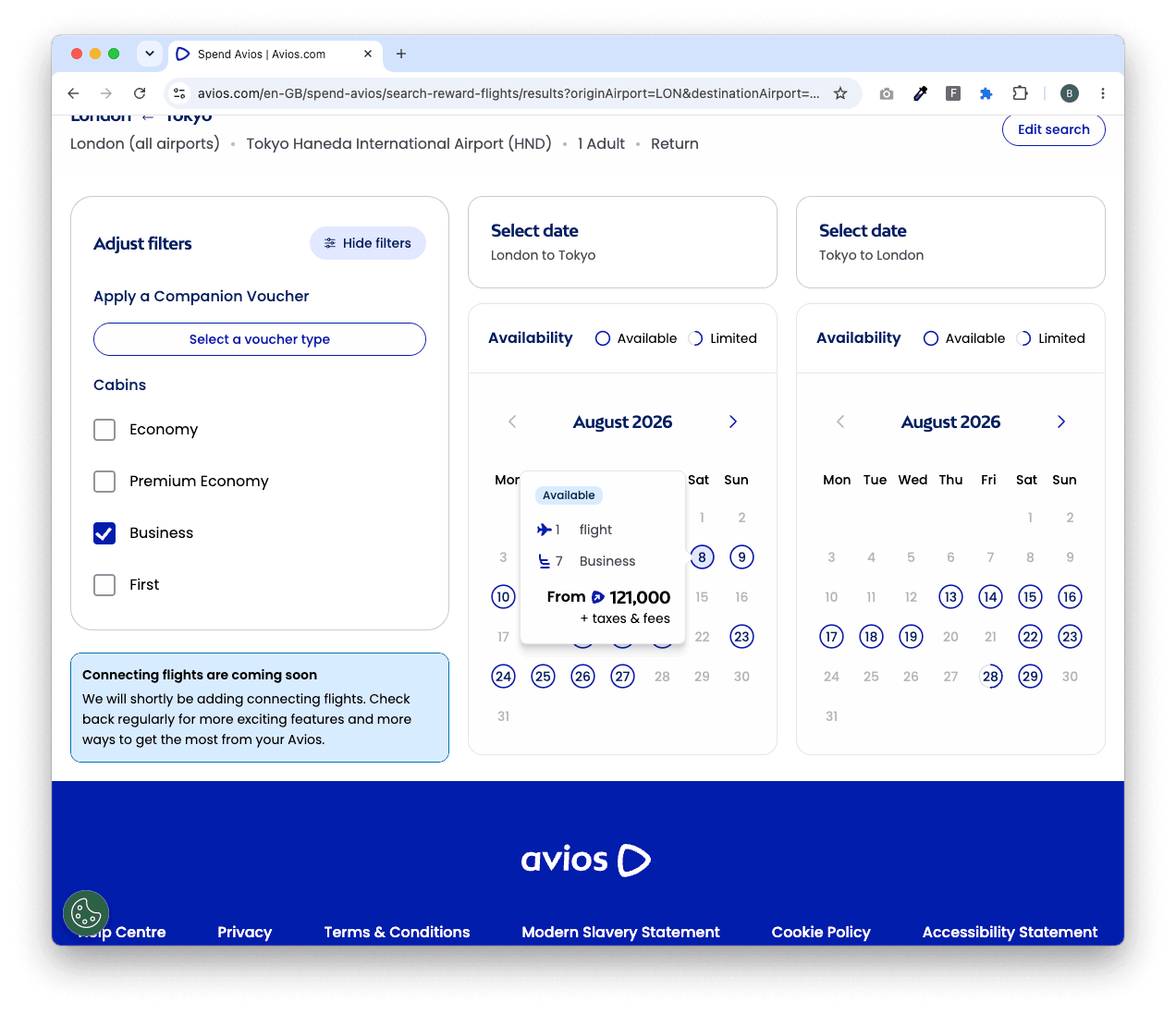The image size is (1176, 1014).
Task: Open a new tab with plus icon
Action: point(401,54)
